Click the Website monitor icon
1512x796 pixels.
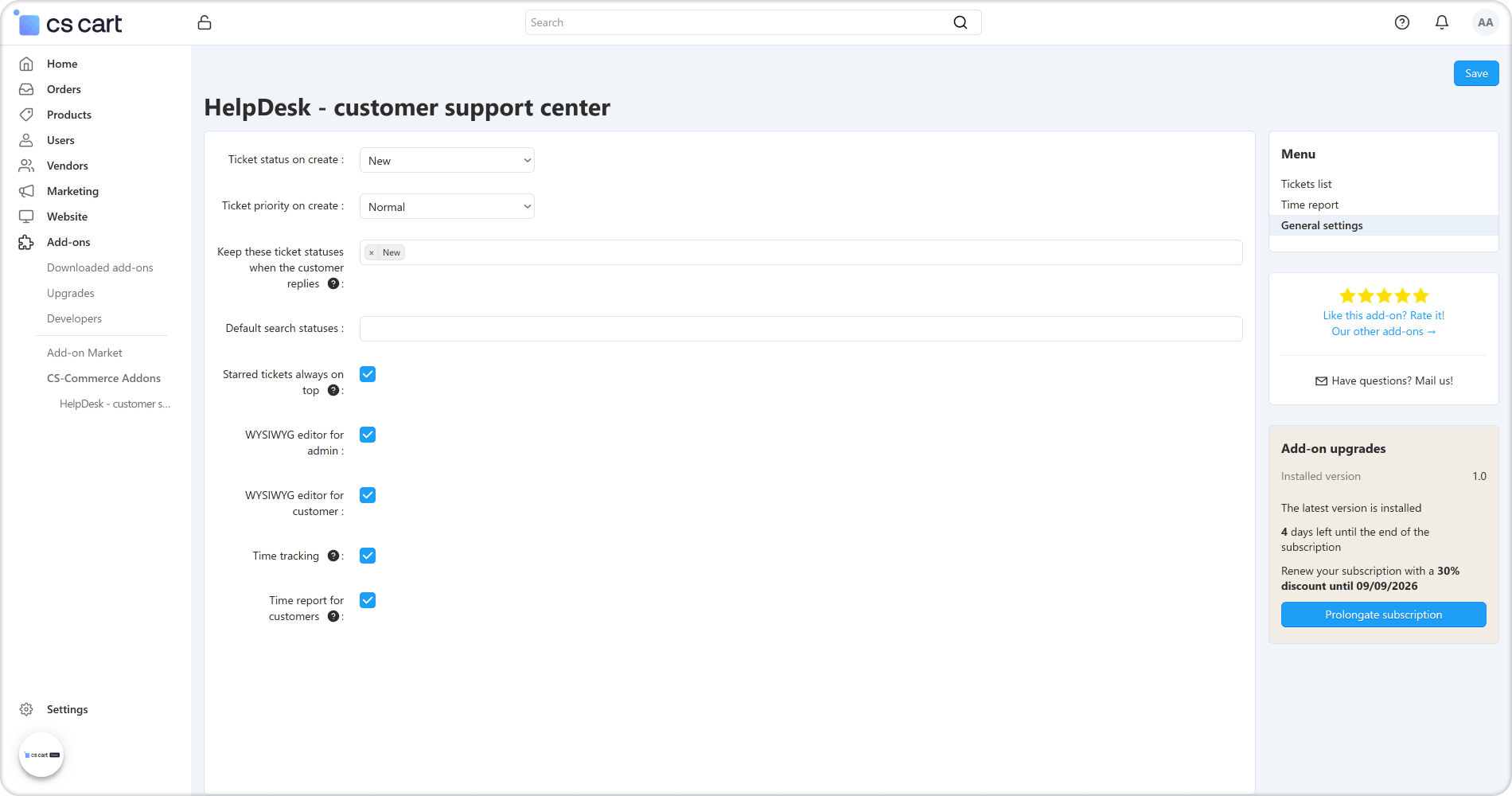pyautogui.click(x=26, y=217)
